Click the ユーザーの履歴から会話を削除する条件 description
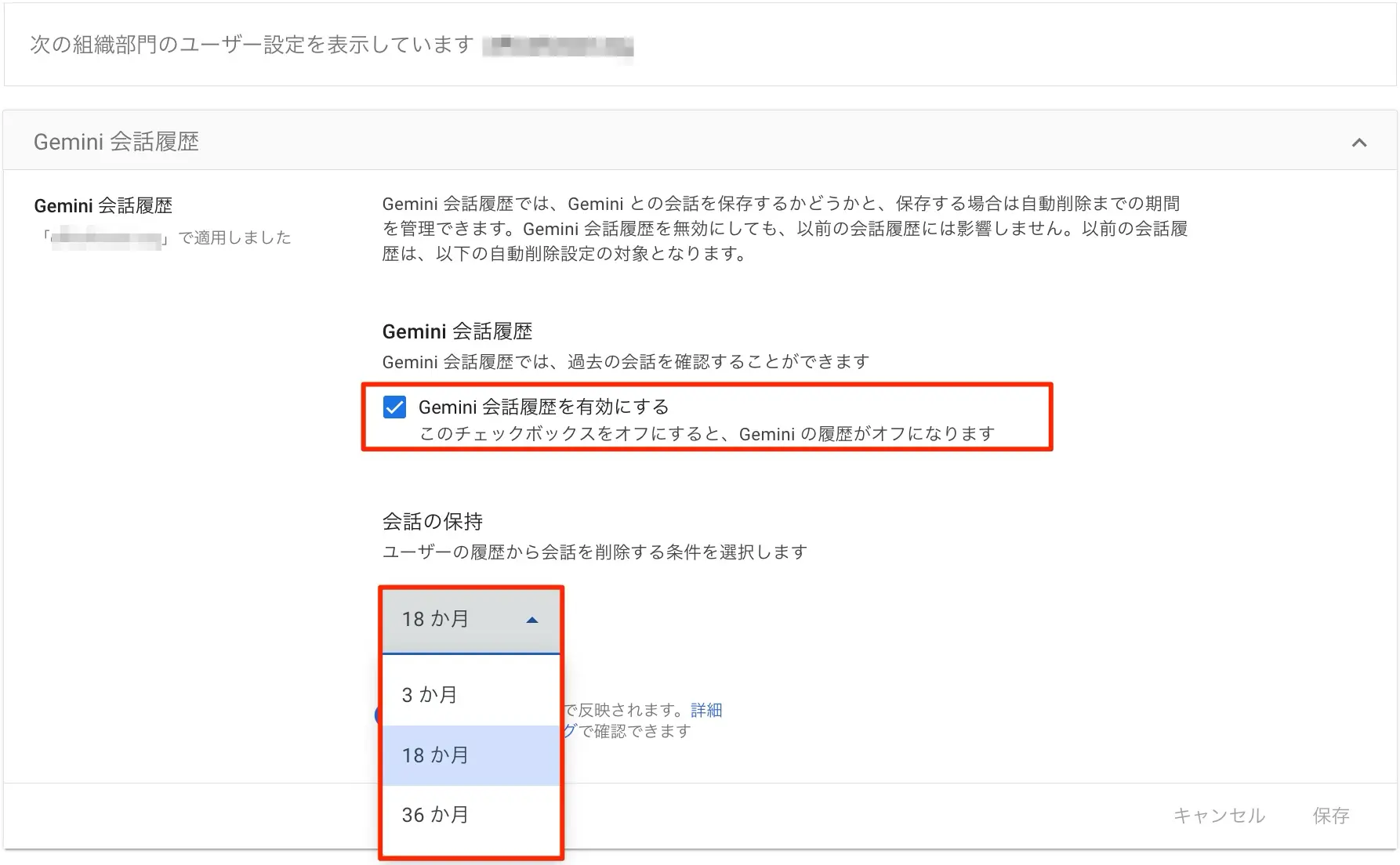Viewport: 1400px width, 865px height. 594,552
